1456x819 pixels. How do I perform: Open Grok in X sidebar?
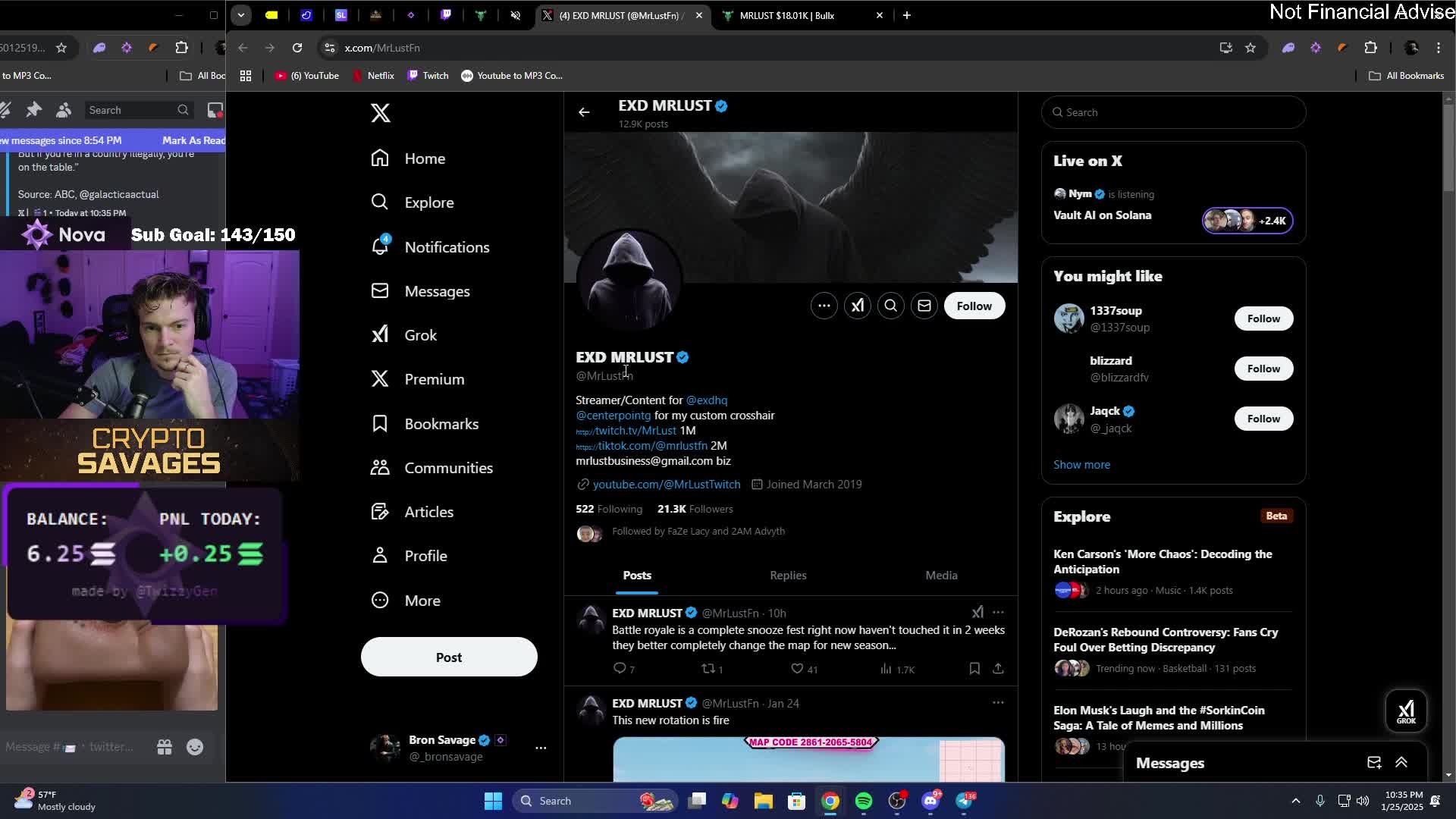pyautogui.click(x=403, y=335)
